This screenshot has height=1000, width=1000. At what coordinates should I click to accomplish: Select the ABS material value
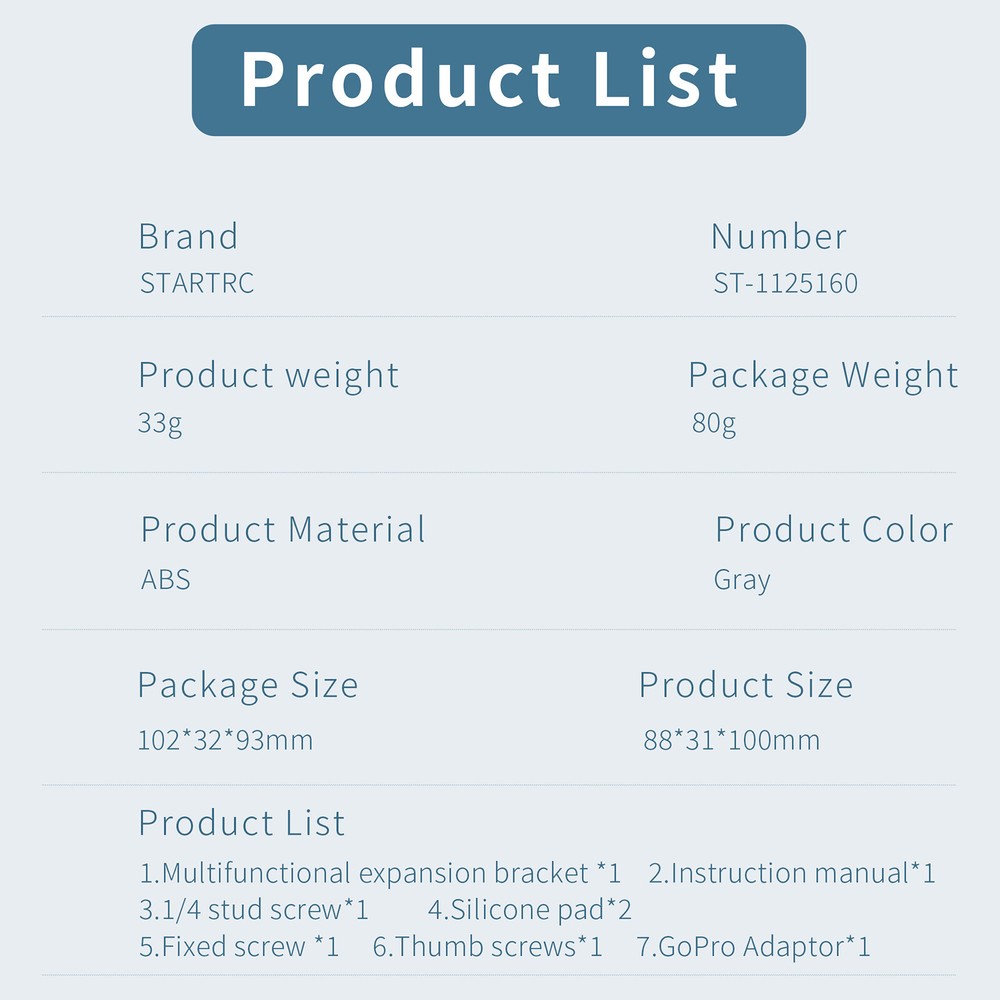166,580
